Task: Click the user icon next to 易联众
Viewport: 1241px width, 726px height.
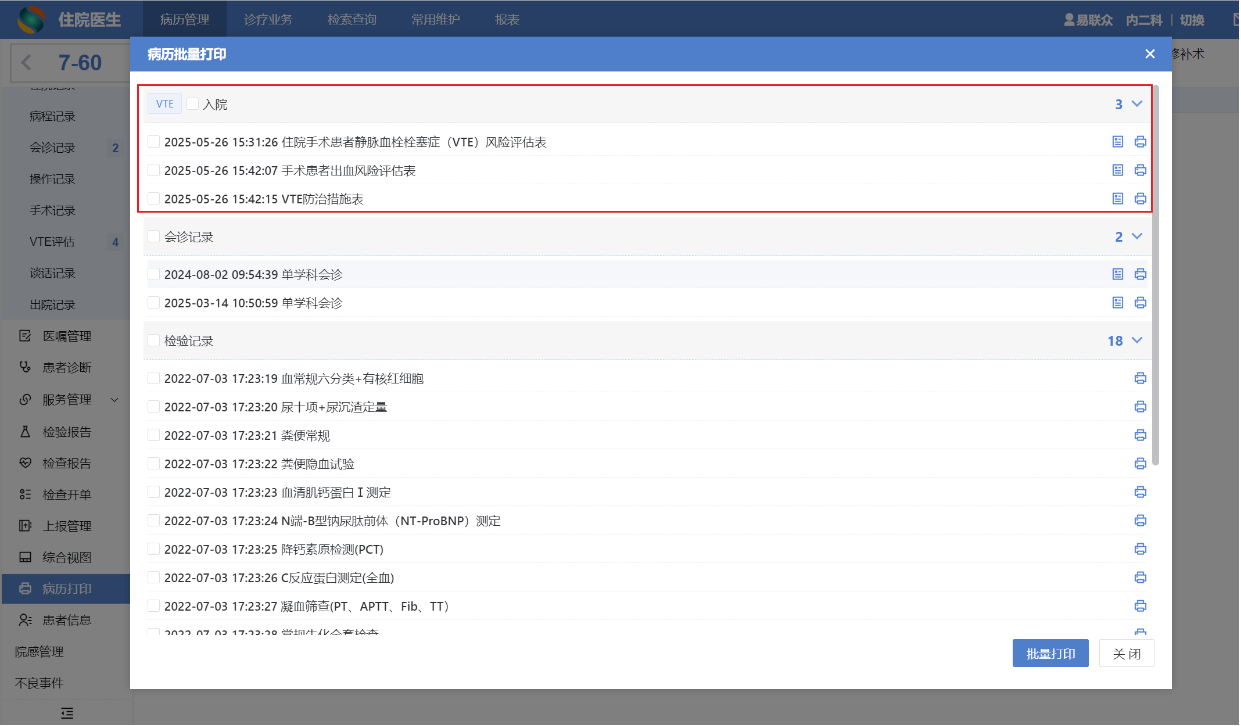Action: click(x=1069, y=20)
